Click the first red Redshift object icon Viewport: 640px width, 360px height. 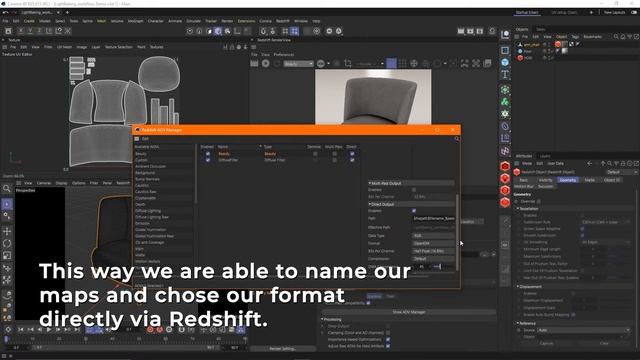coord(505,166)
